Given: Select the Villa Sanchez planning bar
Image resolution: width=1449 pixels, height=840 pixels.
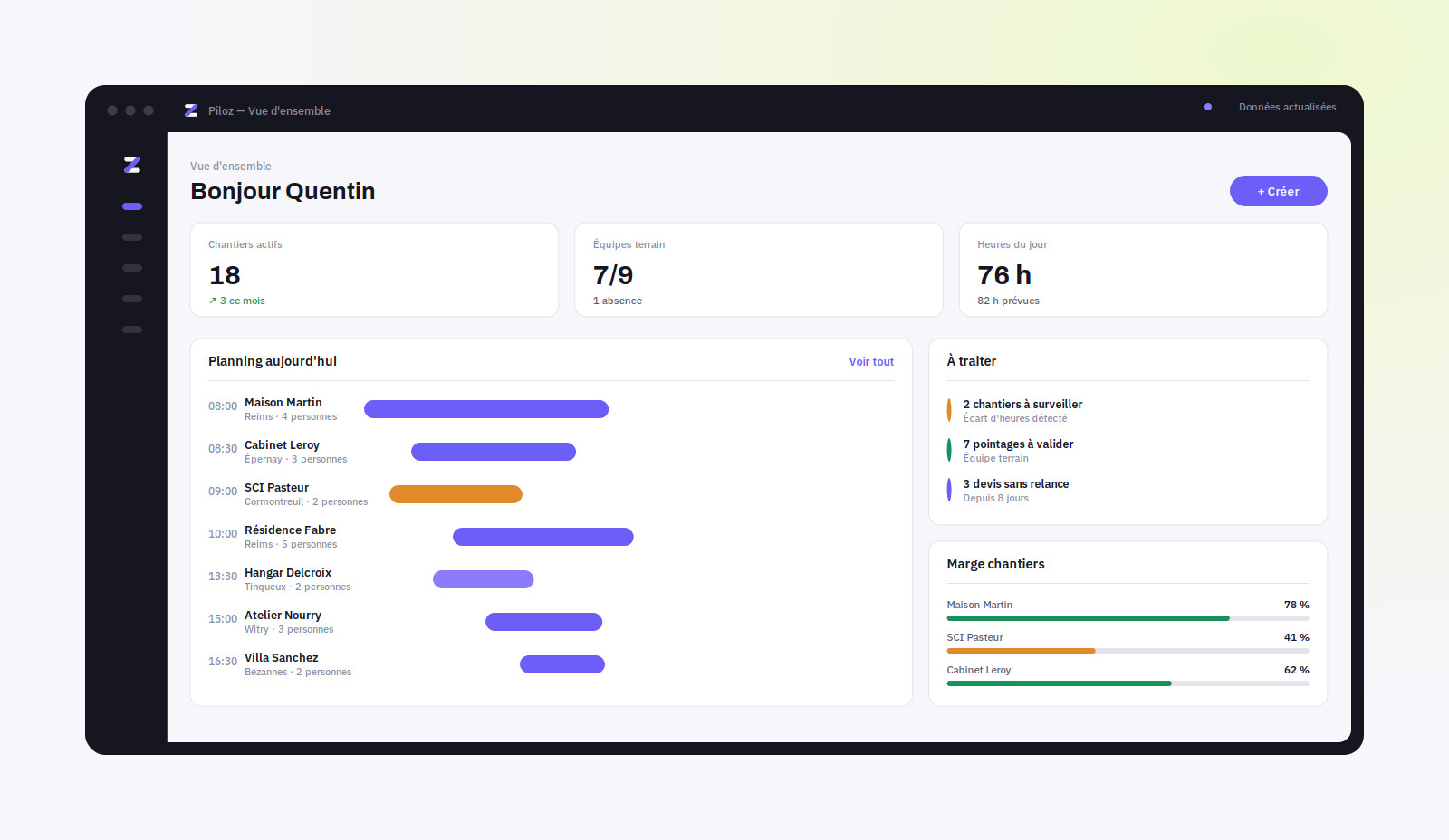Looking at the screenshot, I should click(562, 664).
